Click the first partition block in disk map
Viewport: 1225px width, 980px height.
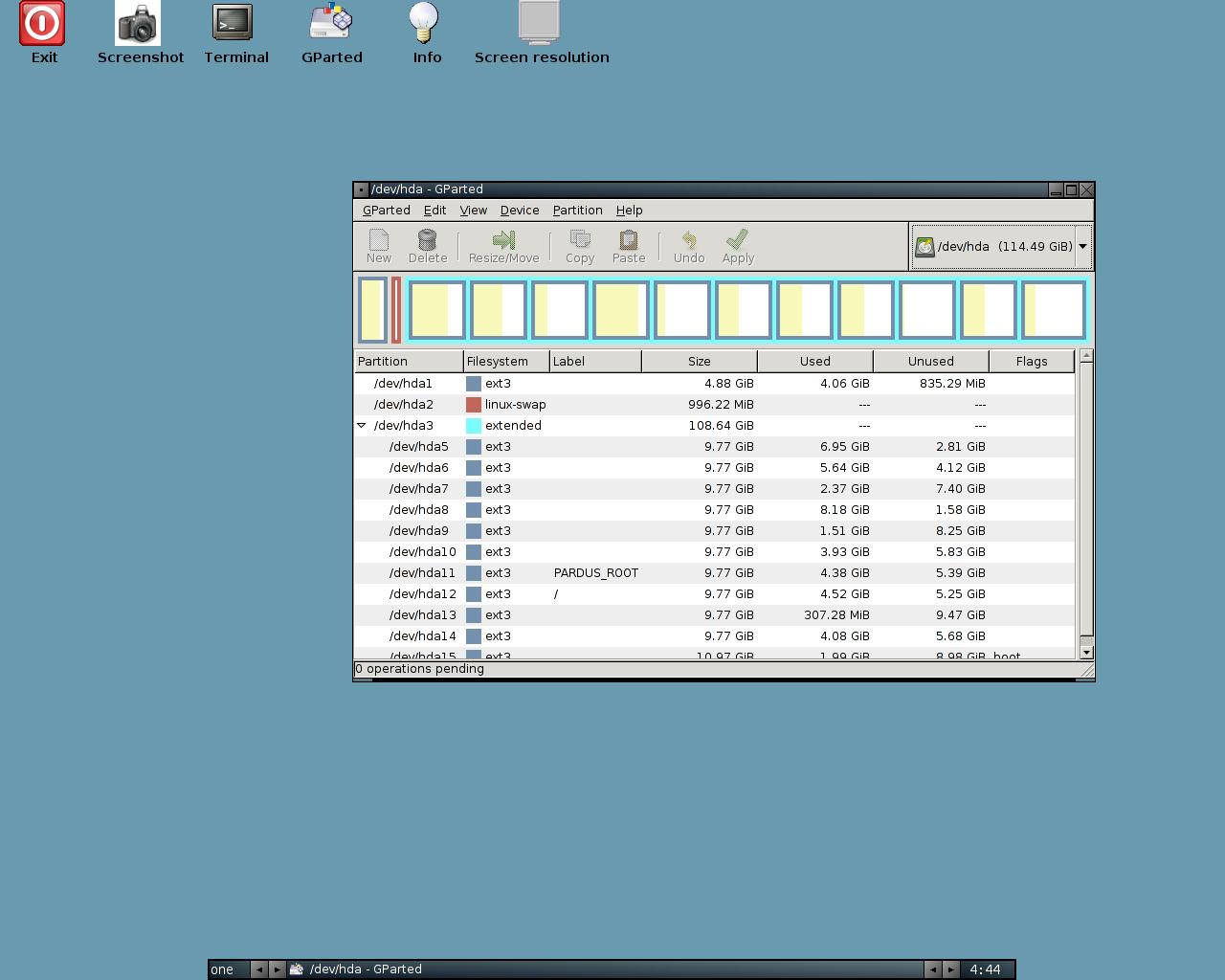[x=372, y=310]
